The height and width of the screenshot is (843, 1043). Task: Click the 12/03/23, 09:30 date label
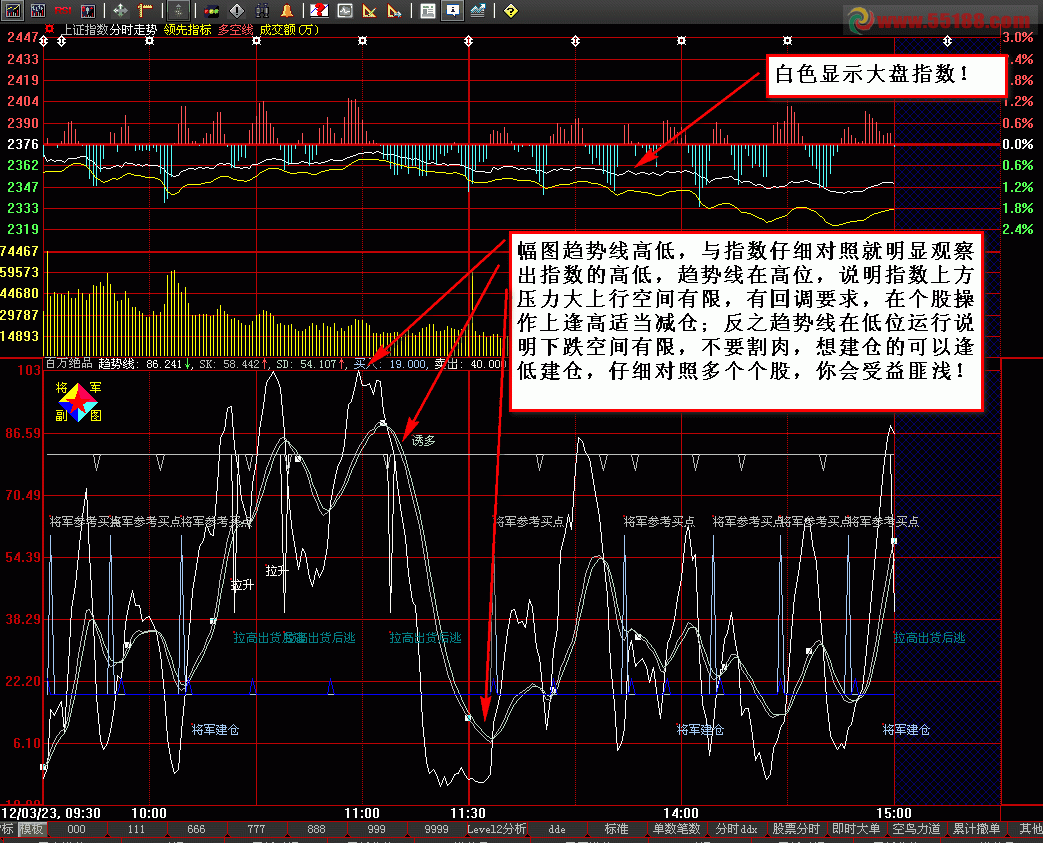(51, 813)
